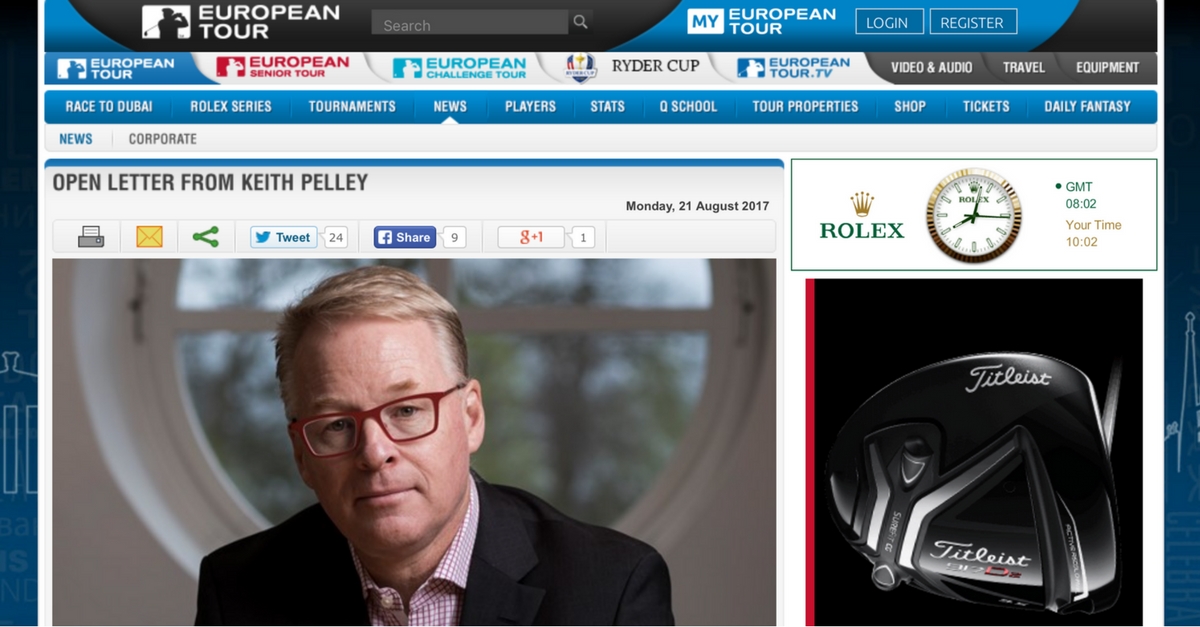This screenshot has width=1200, height=627.
Task: Click the Register button
Action: pos(972,22)
